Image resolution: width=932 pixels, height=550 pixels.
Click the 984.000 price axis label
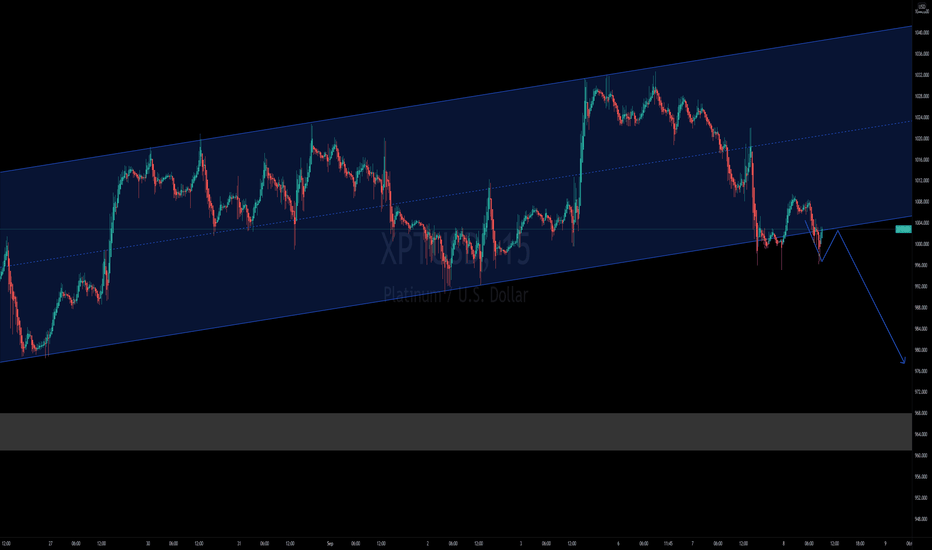point(922,328)
